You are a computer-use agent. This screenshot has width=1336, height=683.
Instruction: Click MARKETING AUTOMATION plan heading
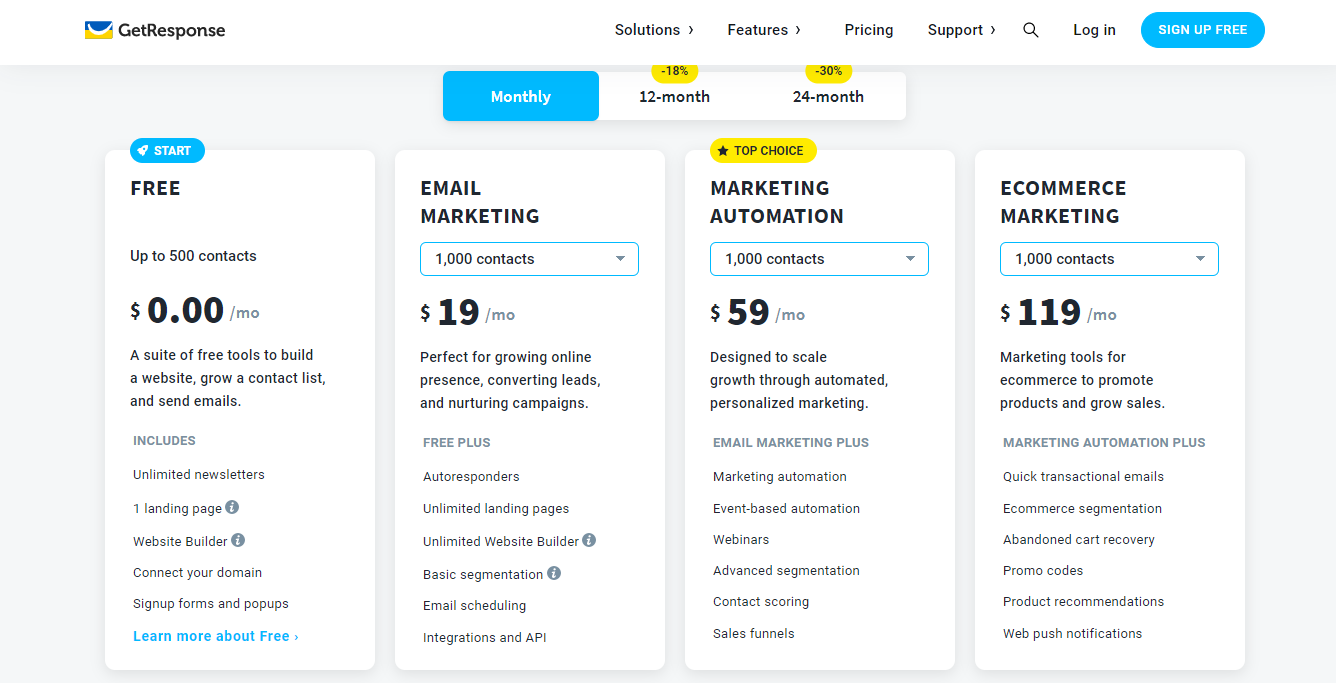(777, 202)
